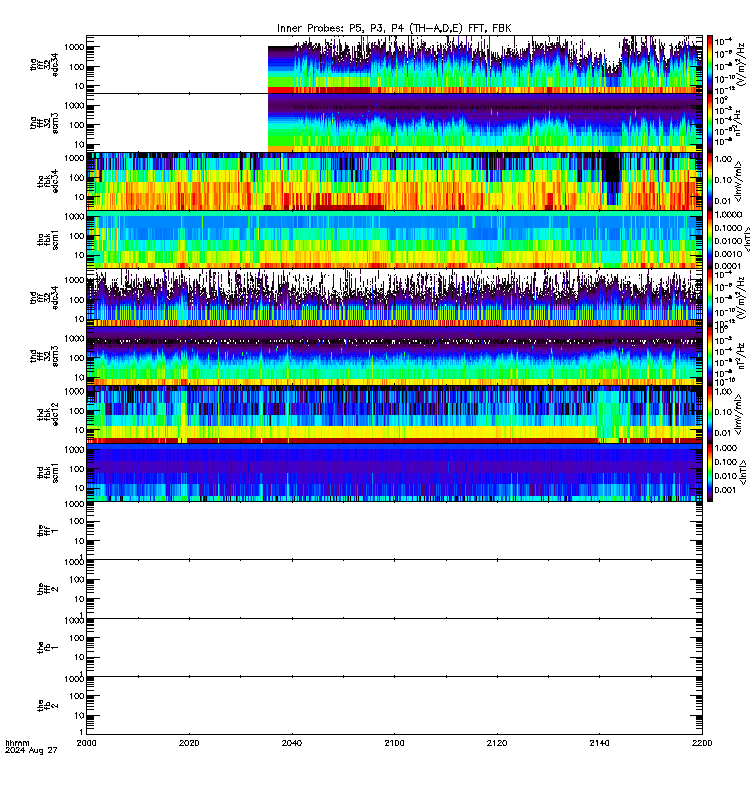The height and width of the screenshot is (800, 750).
Task: Click the "100" y-axis tick of tha fbk scm1
Action: coord(77,236)
